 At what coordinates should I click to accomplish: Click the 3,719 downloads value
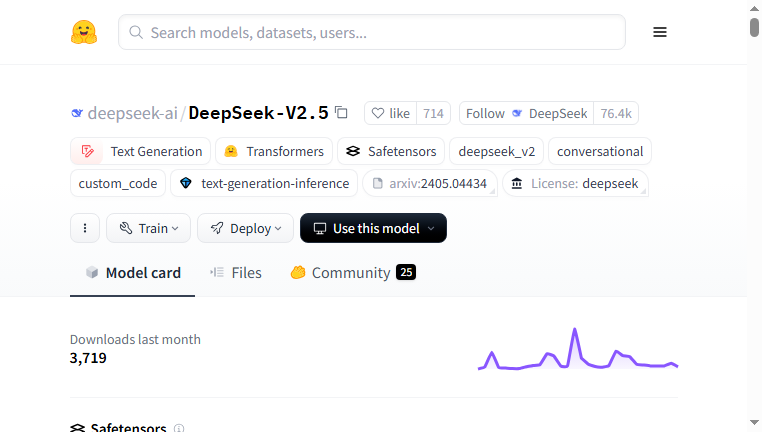point(88,358)
